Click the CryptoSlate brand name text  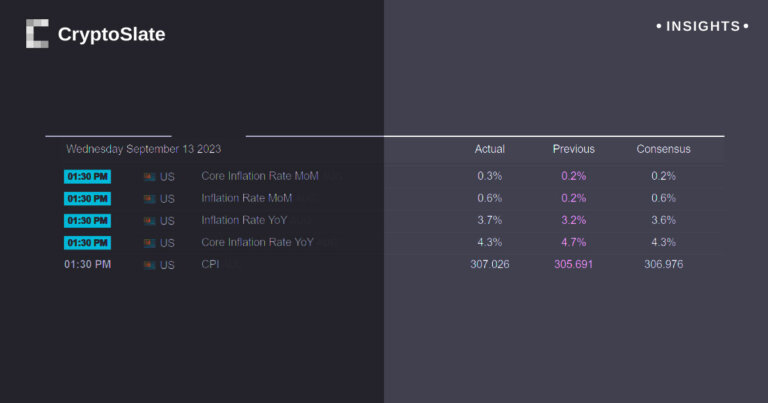tap(111, 35)
